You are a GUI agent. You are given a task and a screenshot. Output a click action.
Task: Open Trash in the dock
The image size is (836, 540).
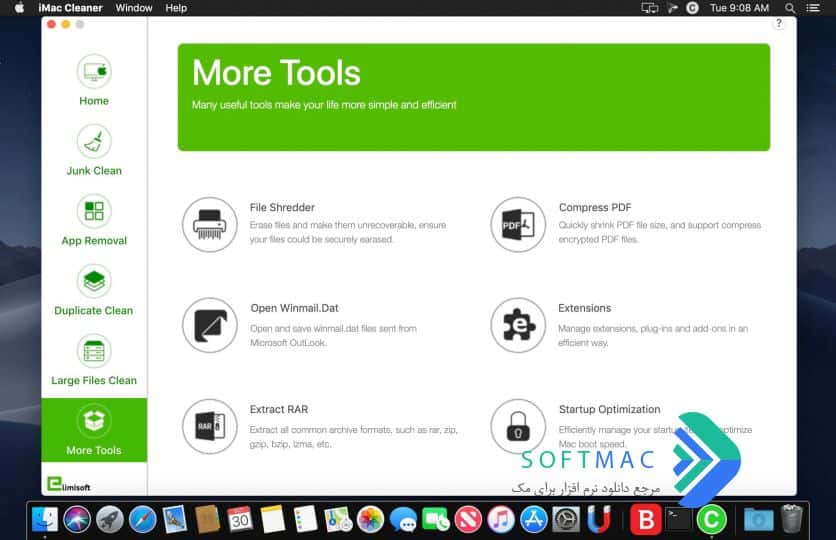[792, 519]
